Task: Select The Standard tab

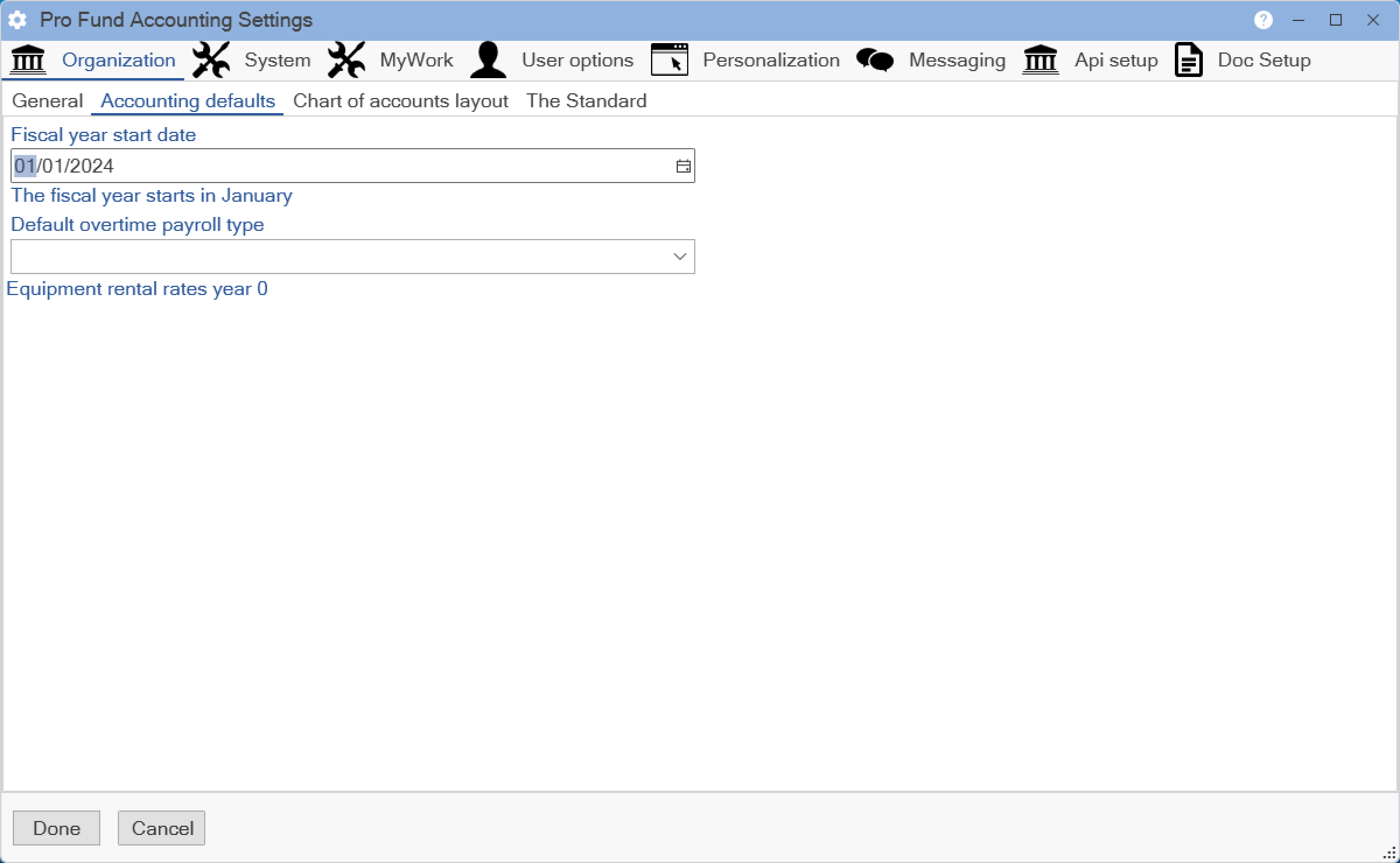Action: pyautogui.click(x=586, y=101)
